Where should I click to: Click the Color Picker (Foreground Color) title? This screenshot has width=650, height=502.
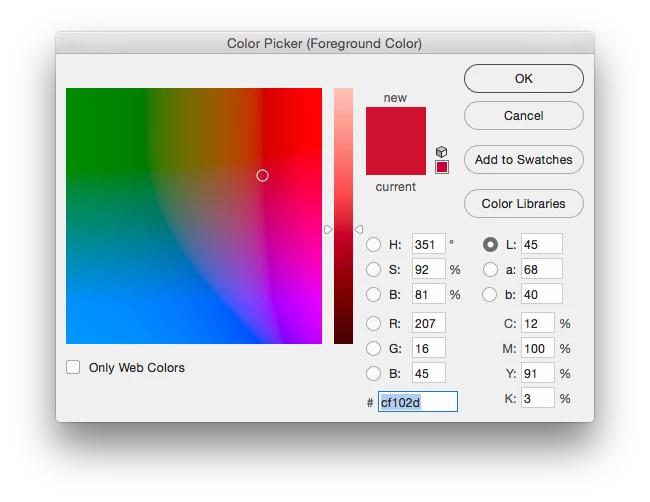click(325, 43)
